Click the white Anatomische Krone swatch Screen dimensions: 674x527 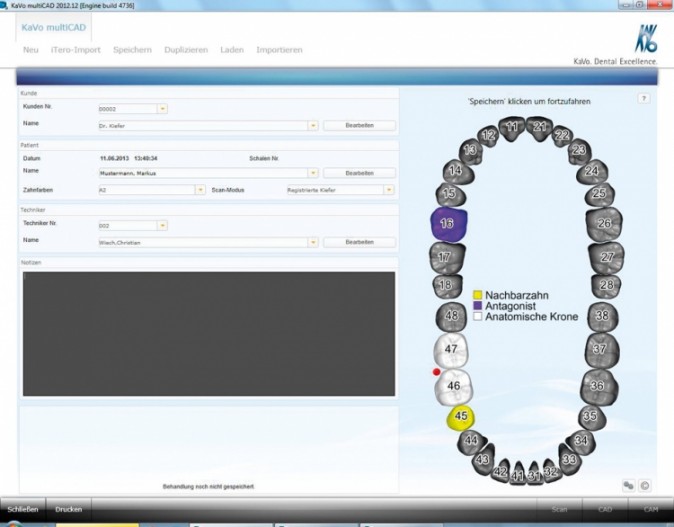[x=478, y=316]
